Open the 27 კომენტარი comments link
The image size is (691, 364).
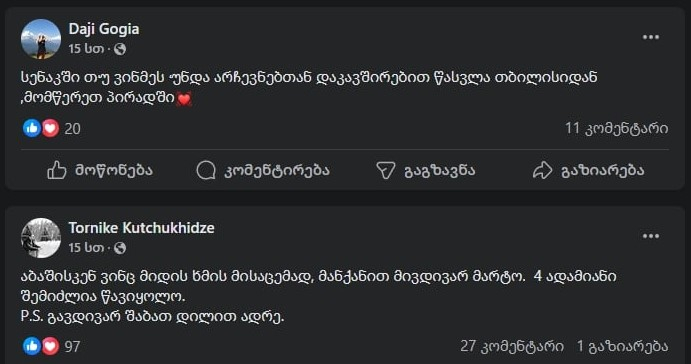(x=512, y=346)
